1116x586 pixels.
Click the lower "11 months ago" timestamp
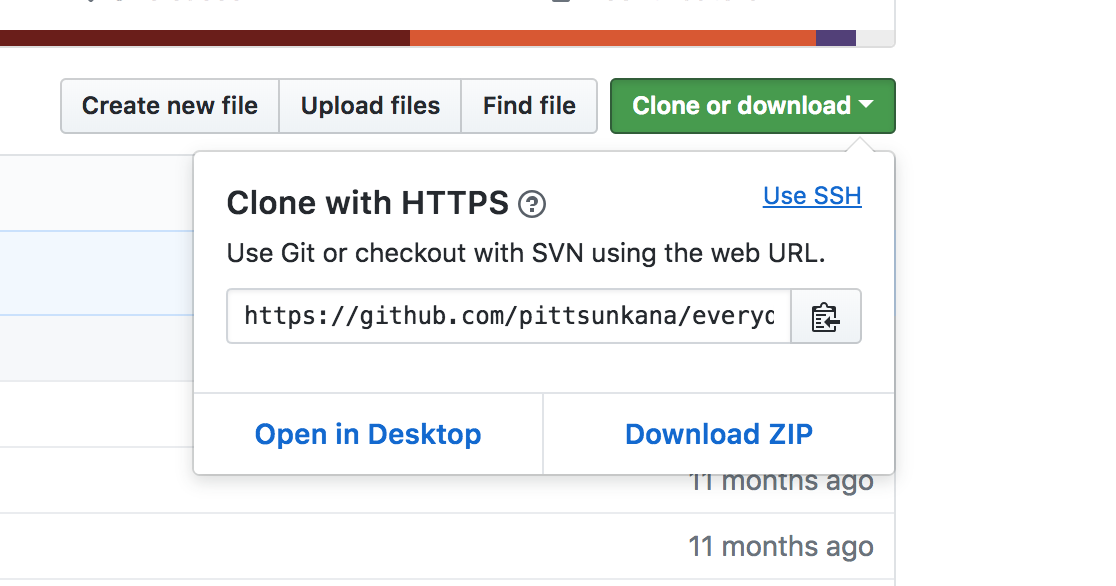pos(780,547)
